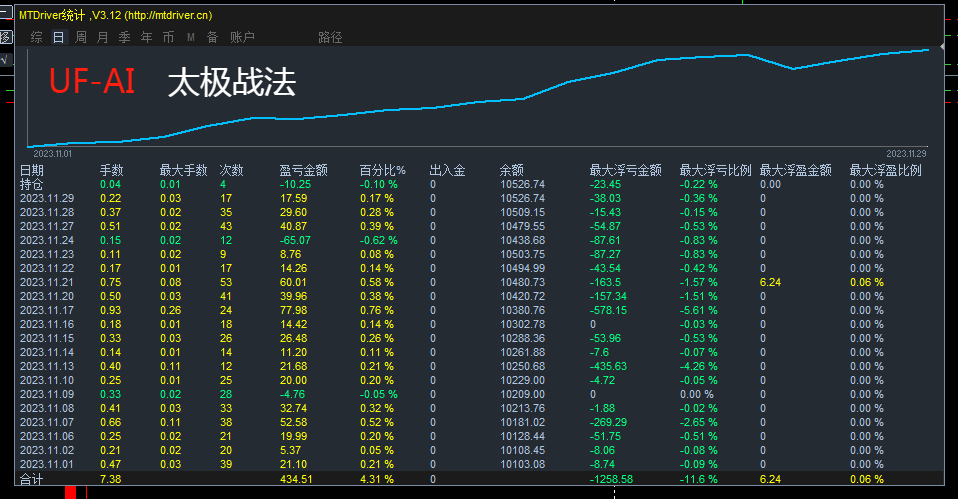
Task: Click the total floating loss -1258.58
Action: (612, 480)
